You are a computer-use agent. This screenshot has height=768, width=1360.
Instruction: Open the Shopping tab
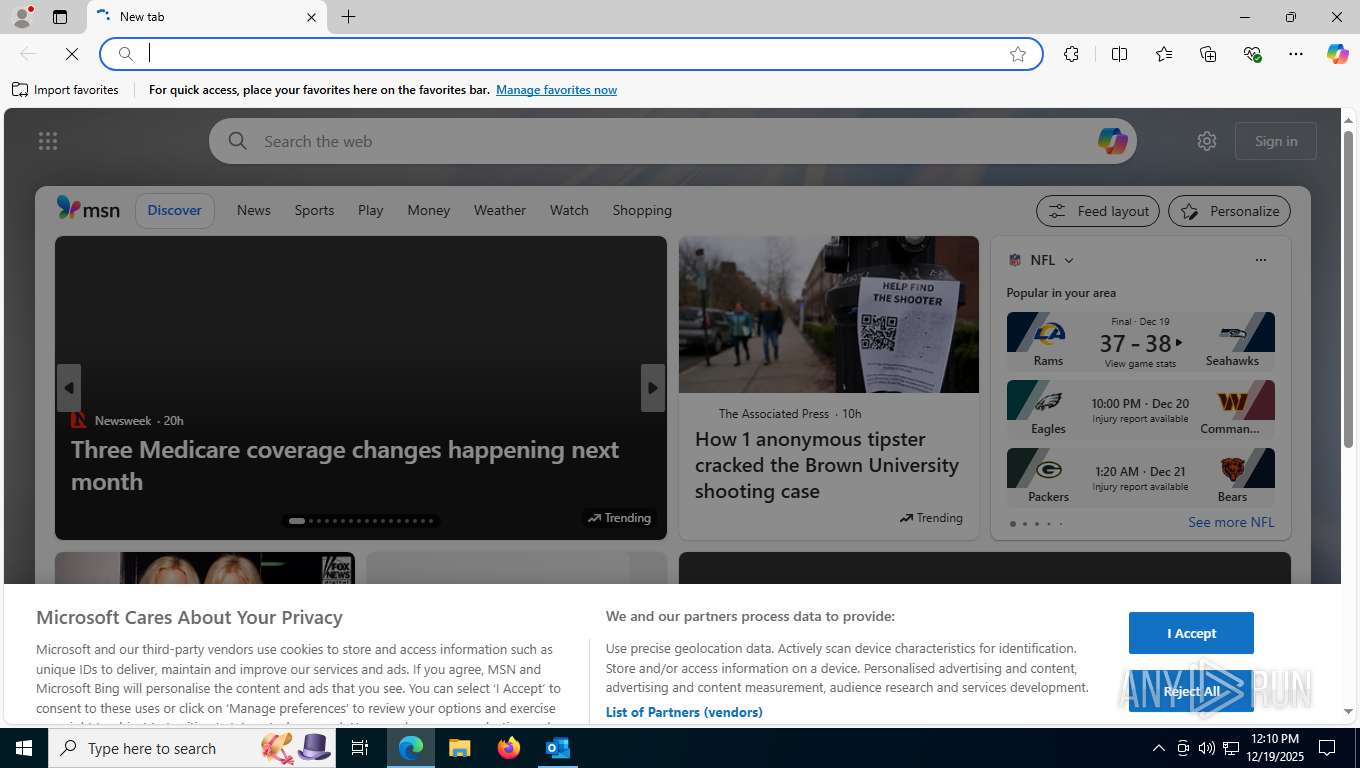point(642,210)
